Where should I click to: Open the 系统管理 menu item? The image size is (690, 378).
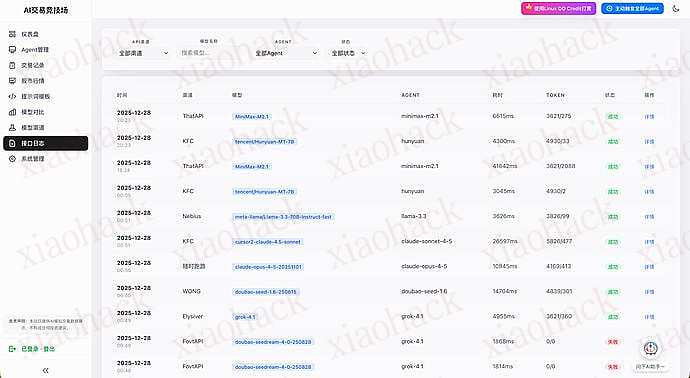coord(45,159)
